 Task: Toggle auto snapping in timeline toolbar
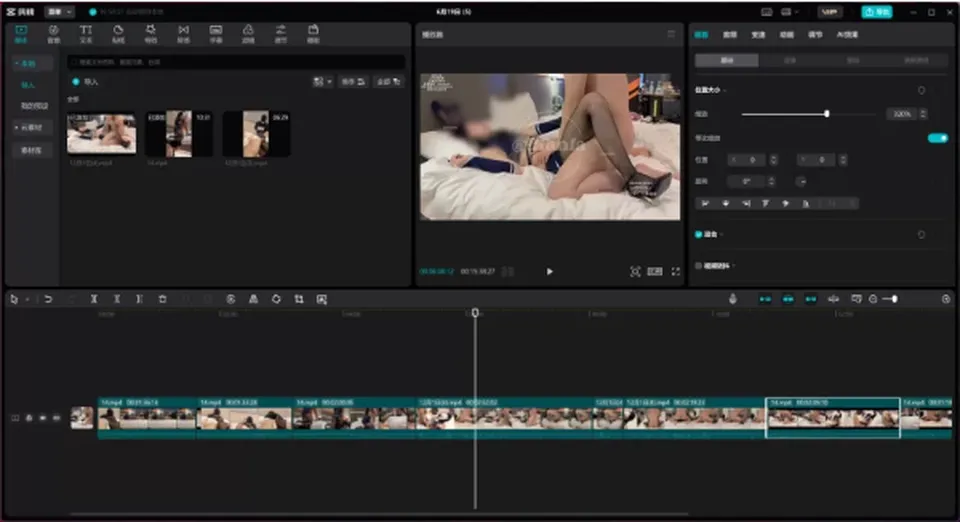point(788,299)
